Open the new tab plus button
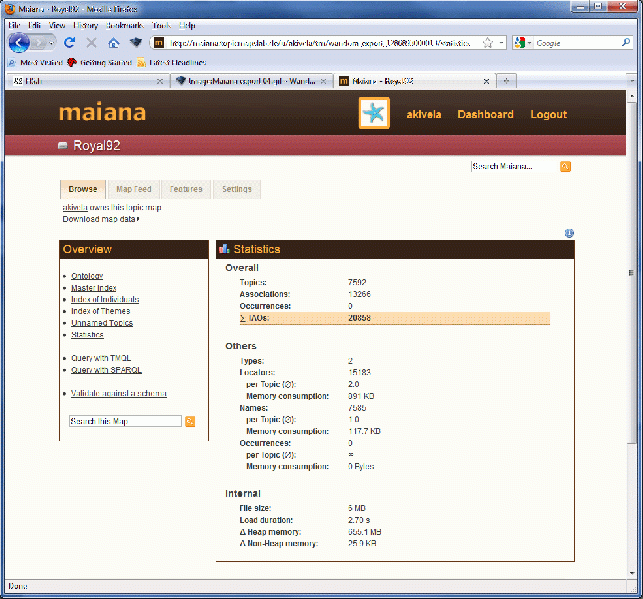This screenshot has width=643, height=599. pos(507,80)
